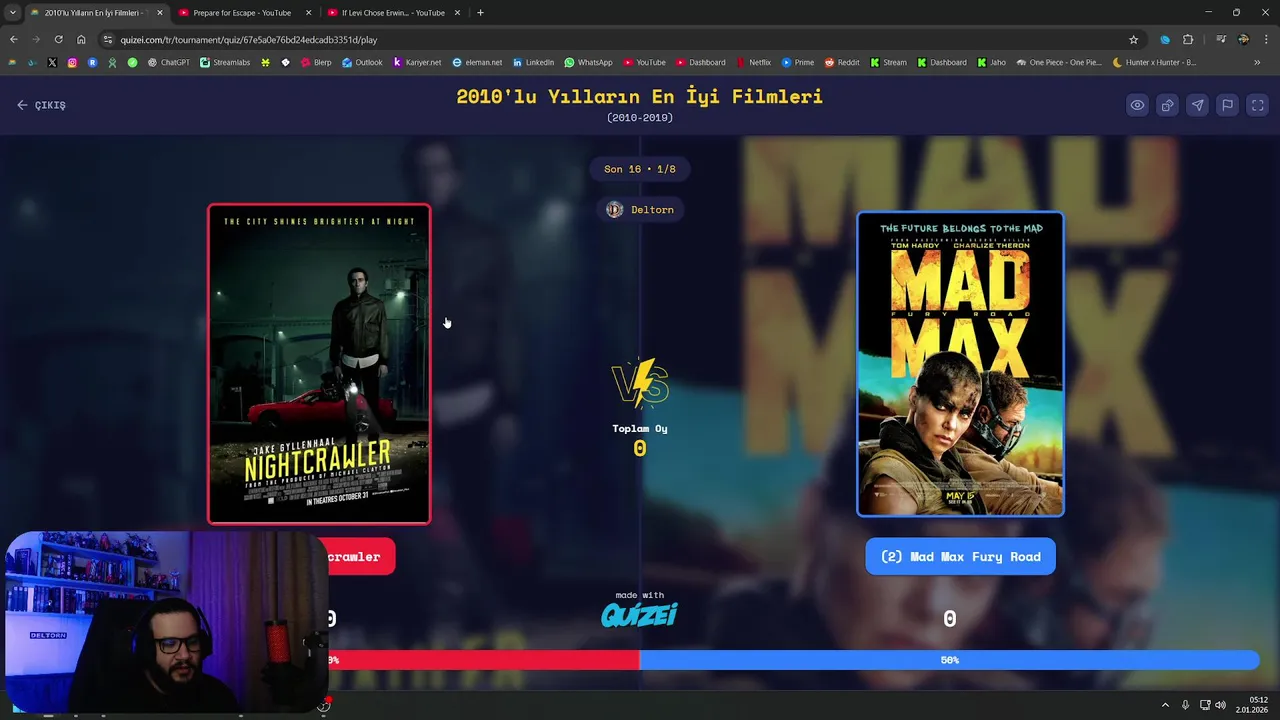
Task: Open the eleman.net bookmark
Action: (477, 62)
